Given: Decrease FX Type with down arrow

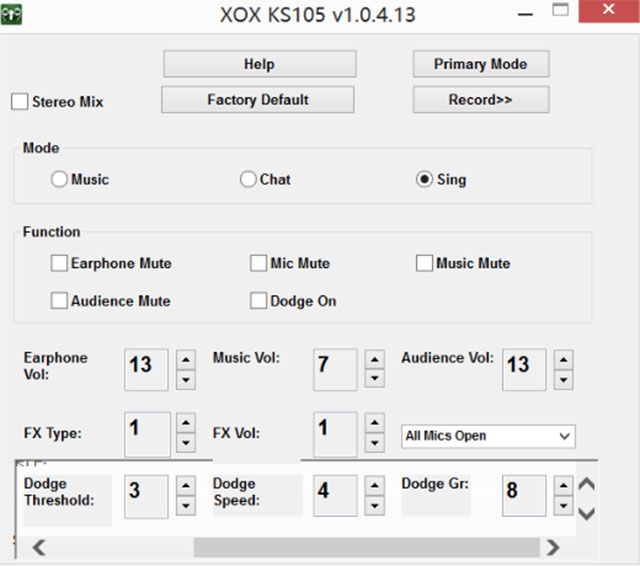Looking at the screenshot, I should point(186,443).
